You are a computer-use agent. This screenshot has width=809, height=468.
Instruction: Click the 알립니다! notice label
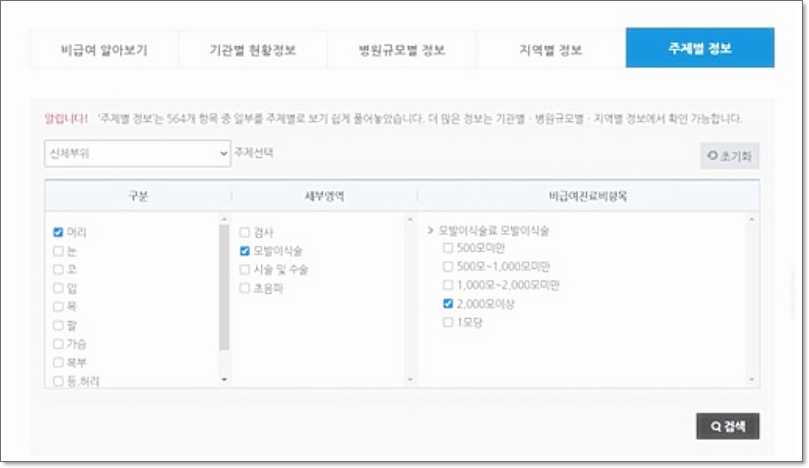click(66, 119)
